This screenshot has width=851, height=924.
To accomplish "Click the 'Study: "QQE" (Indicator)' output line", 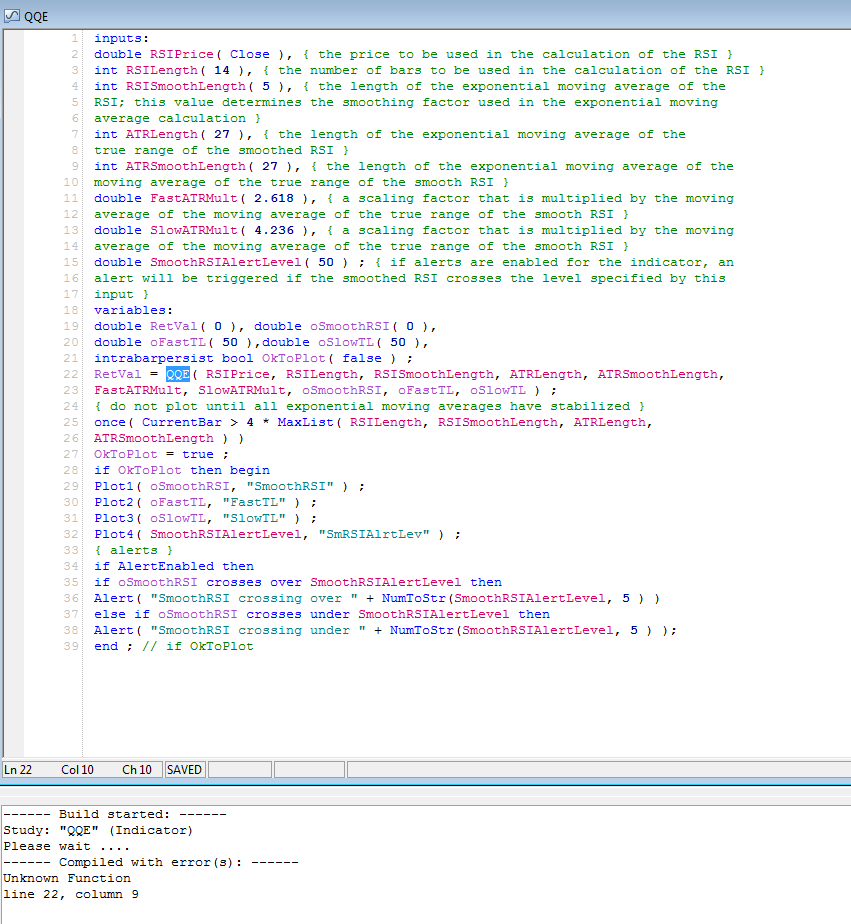I will click(98, 830).
